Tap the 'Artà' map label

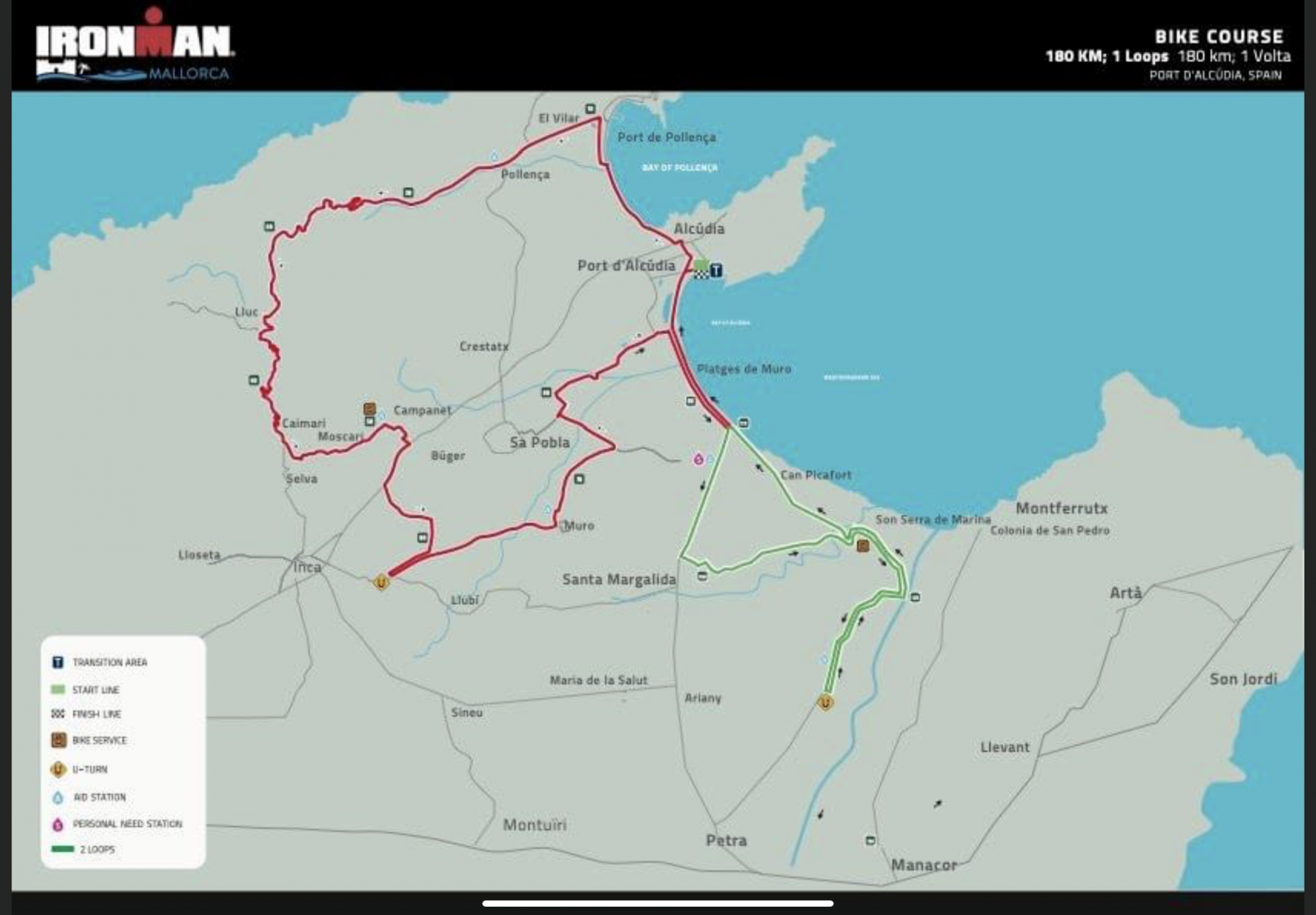point(1126,592)
